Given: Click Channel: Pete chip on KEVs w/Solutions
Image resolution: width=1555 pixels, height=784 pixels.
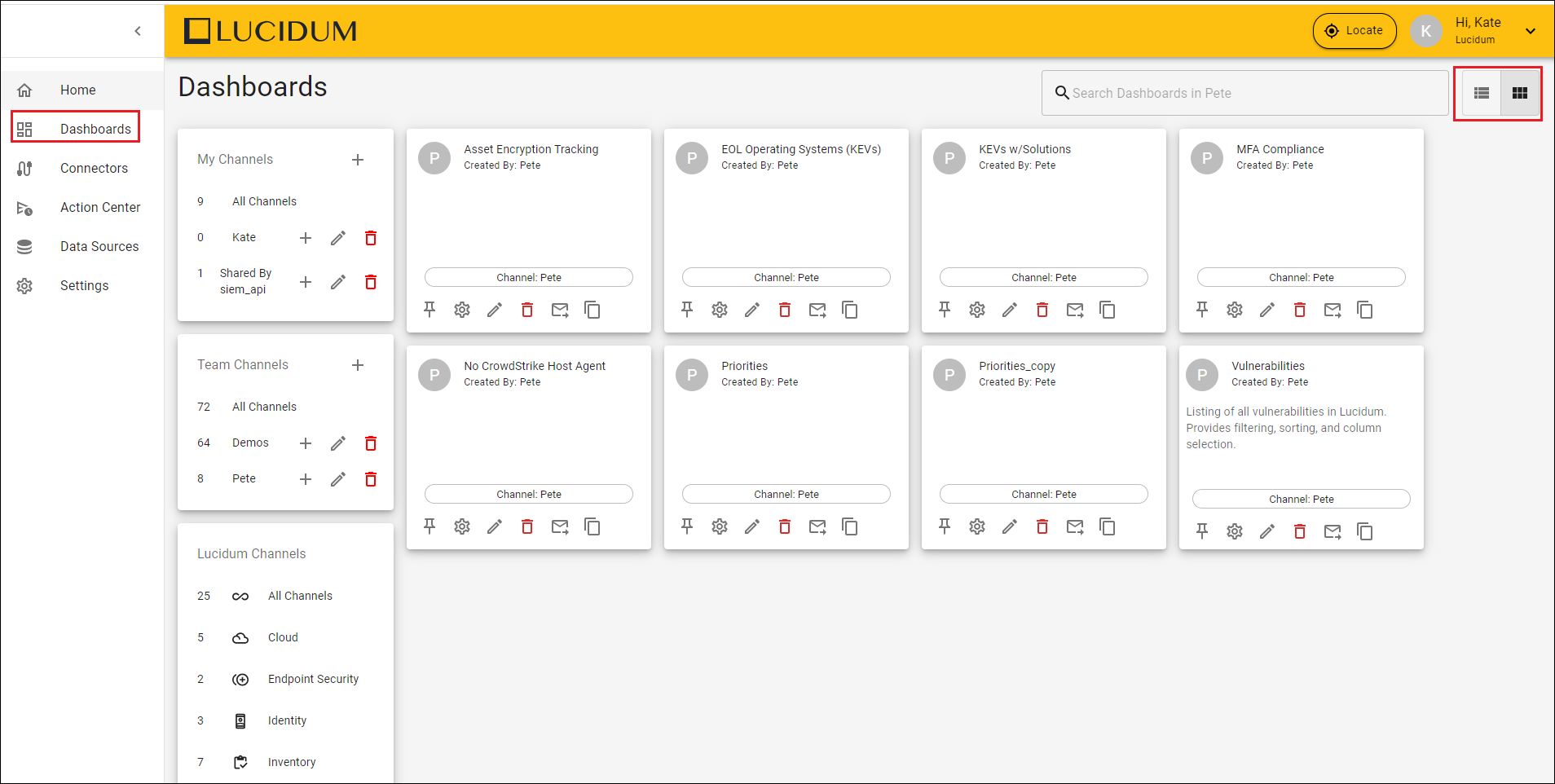Looking at the screenshot, I should [1044, 277].
